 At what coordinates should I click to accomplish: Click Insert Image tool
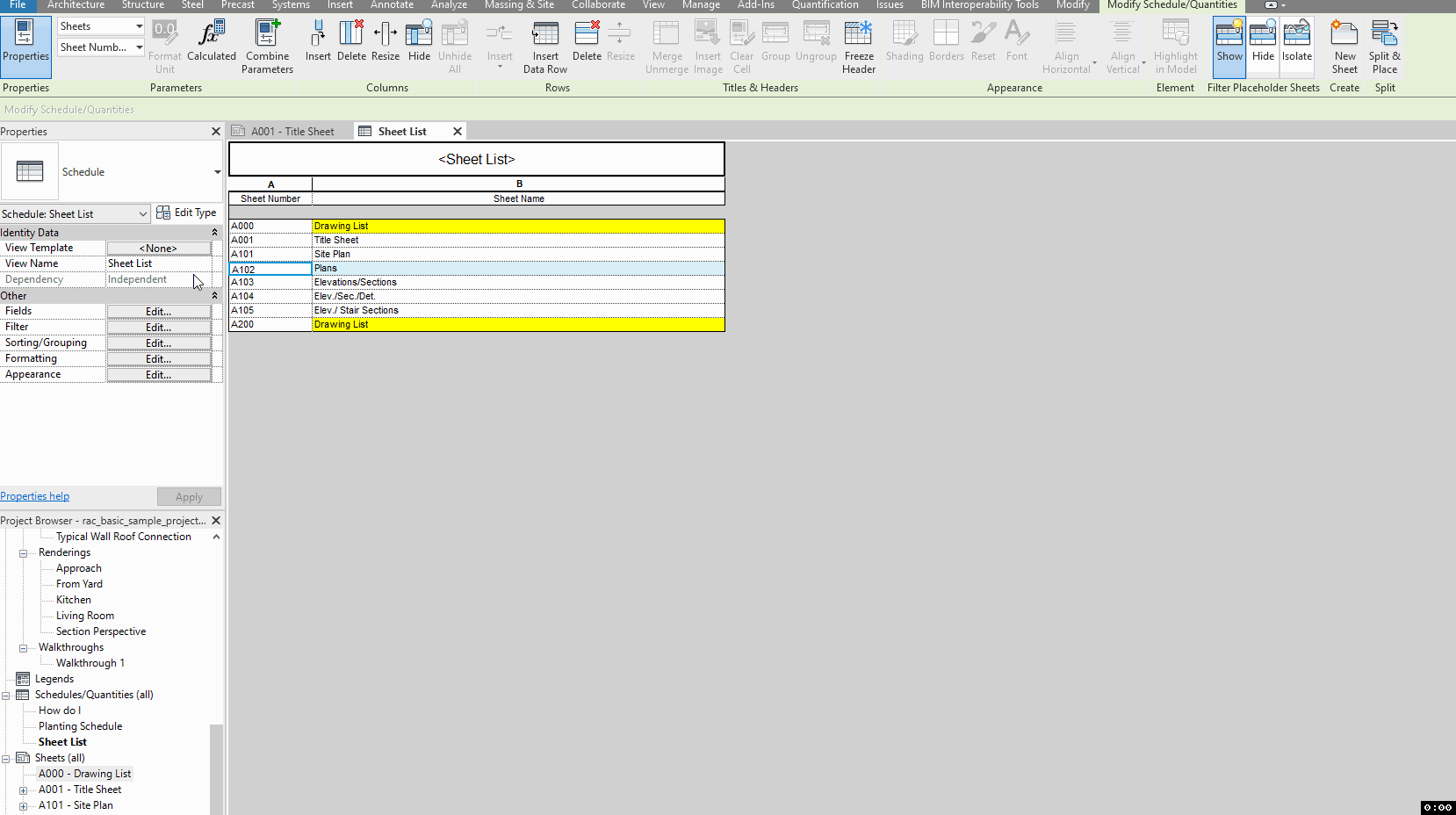[708, 47]
